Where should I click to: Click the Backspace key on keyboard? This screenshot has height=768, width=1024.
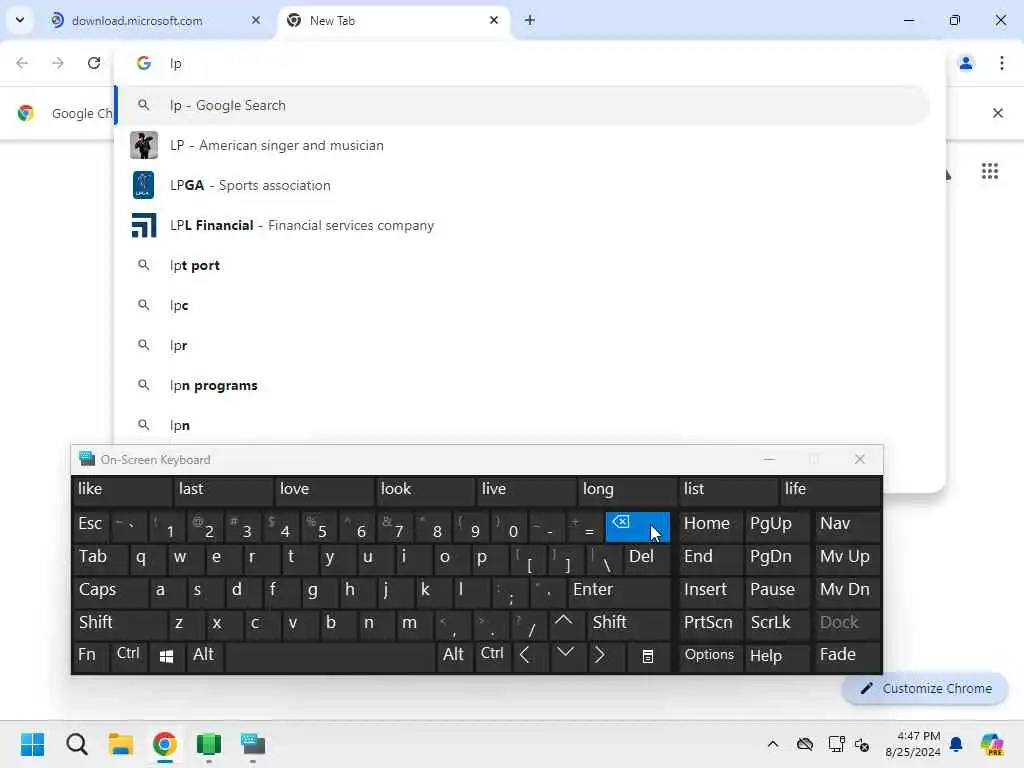(637, 526)
